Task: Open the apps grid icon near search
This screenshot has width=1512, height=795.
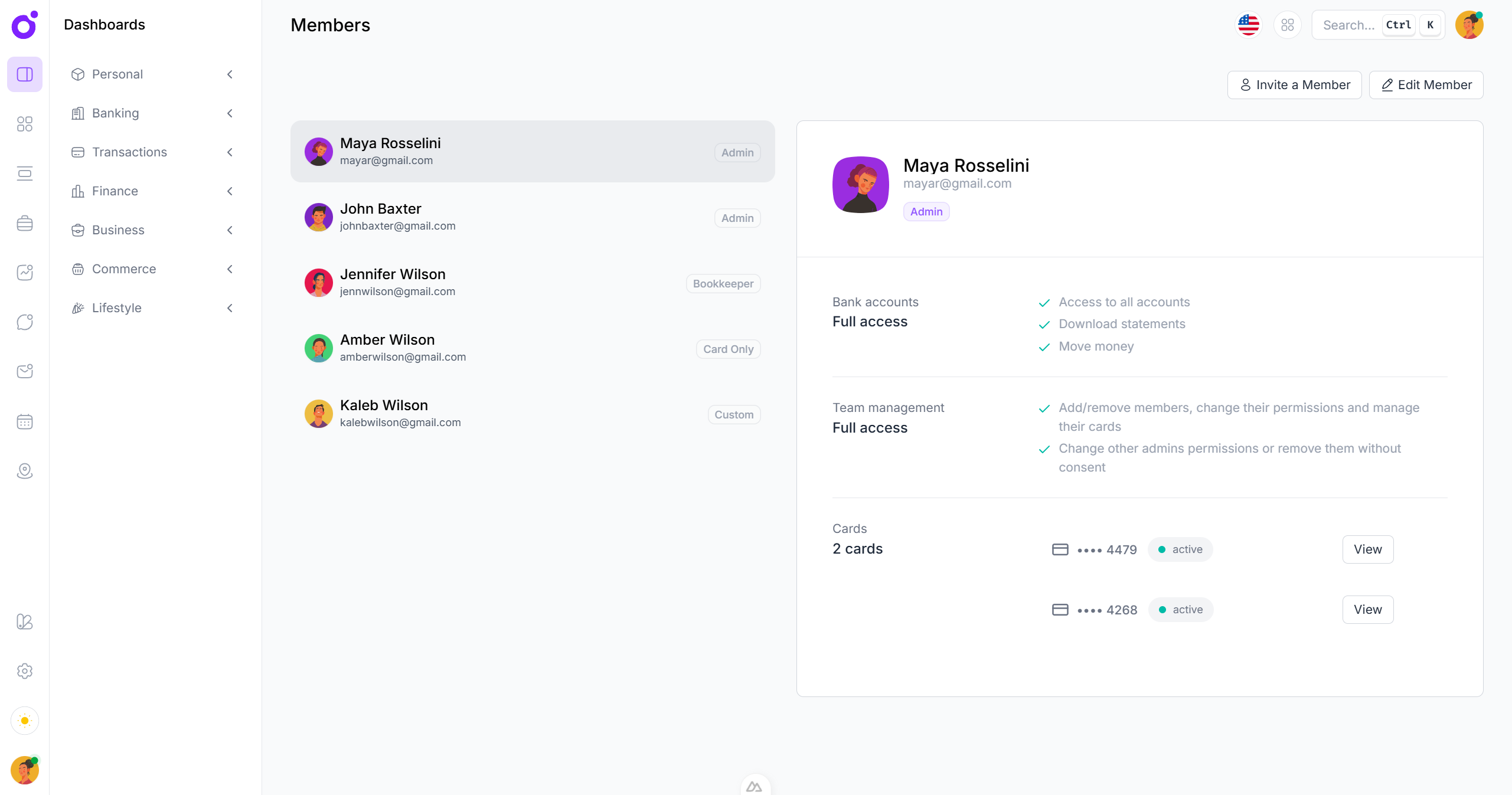Action: coord(1288,25)
